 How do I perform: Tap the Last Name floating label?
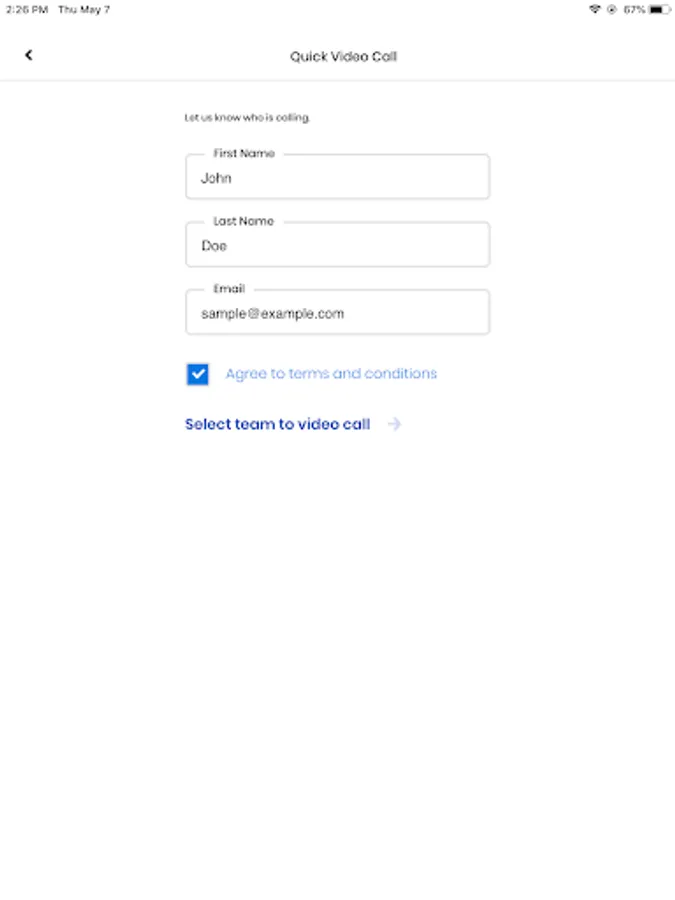tap(243, 221)
